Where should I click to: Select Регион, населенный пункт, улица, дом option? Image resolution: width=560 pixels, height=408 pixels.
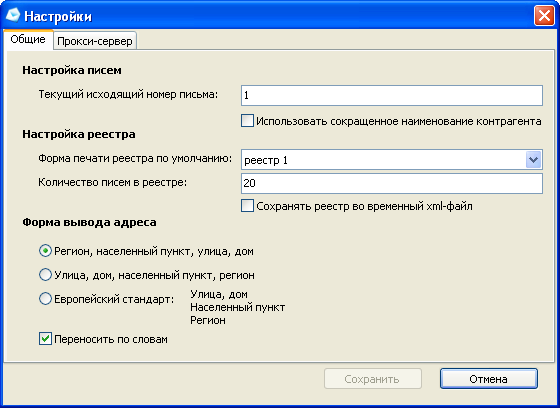tap(45, 251)
